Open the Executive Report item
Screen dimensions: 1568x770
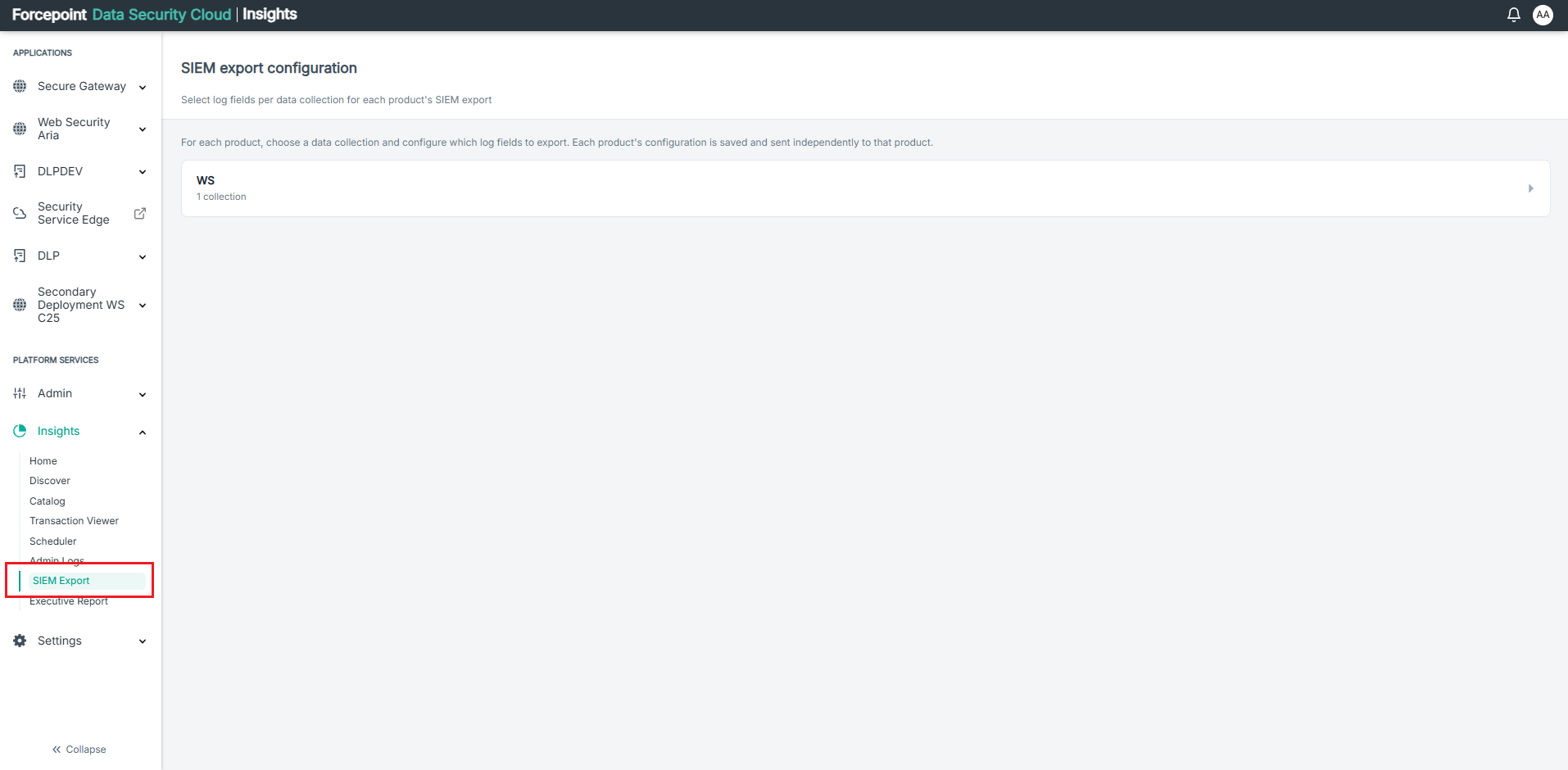click(x=69, y=601)
